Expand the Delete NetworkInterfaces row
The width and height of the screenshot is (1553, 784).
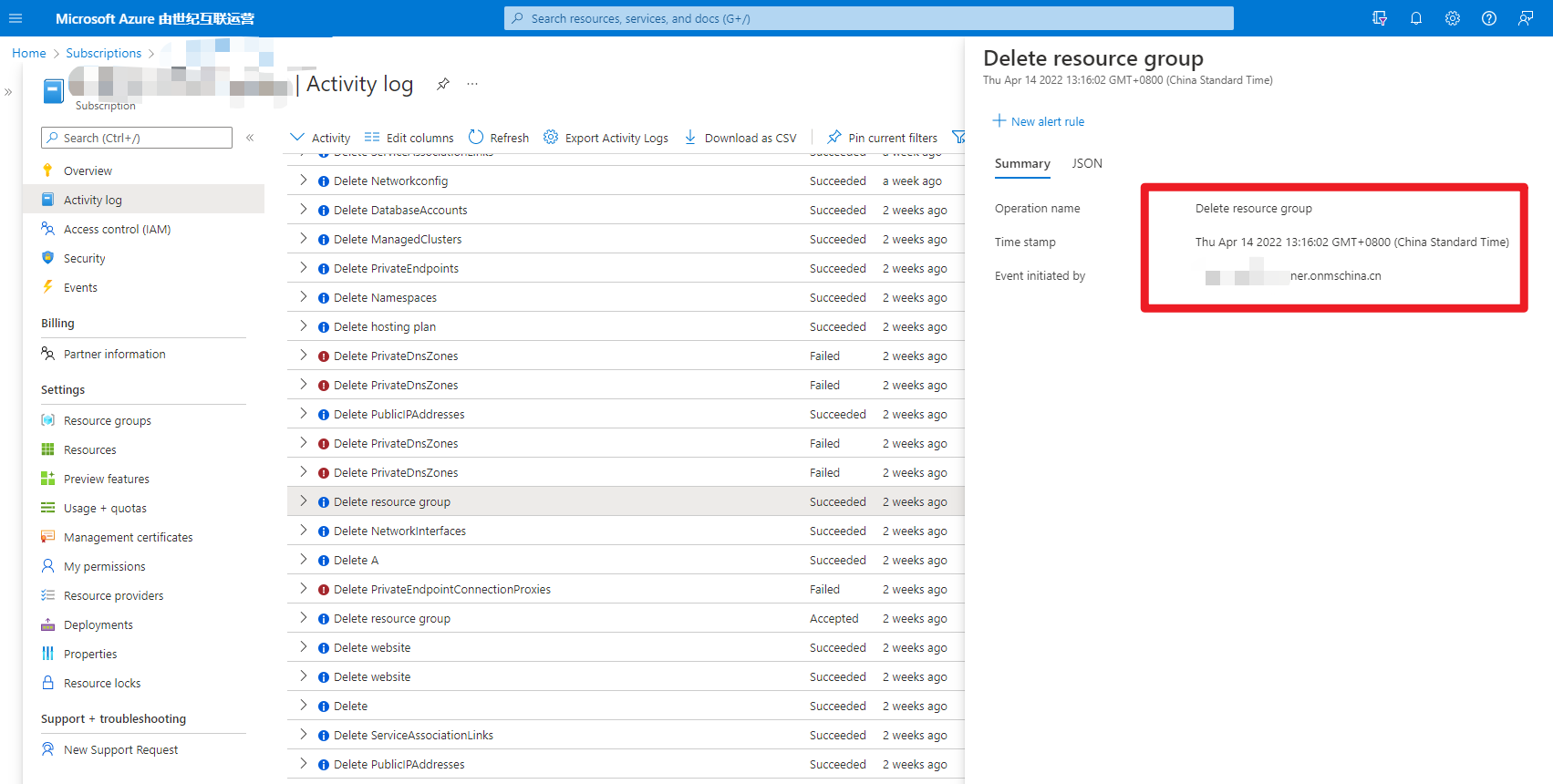[304, 531]
